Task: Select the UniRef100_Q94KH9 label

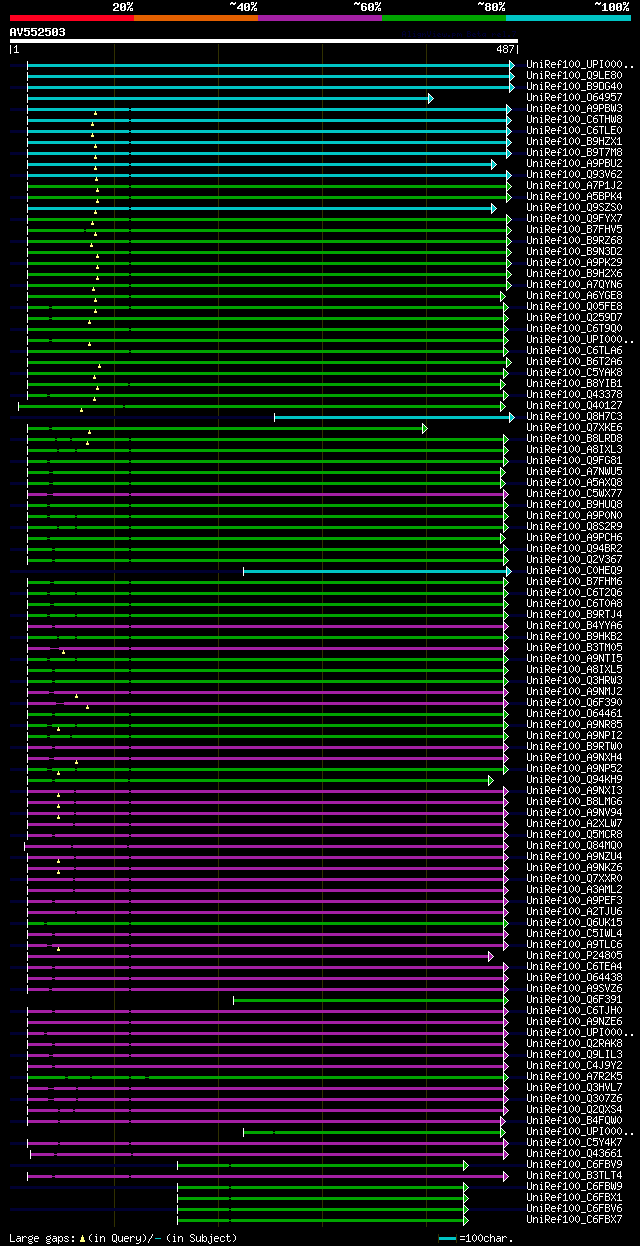Action: [x=574, y=779]
